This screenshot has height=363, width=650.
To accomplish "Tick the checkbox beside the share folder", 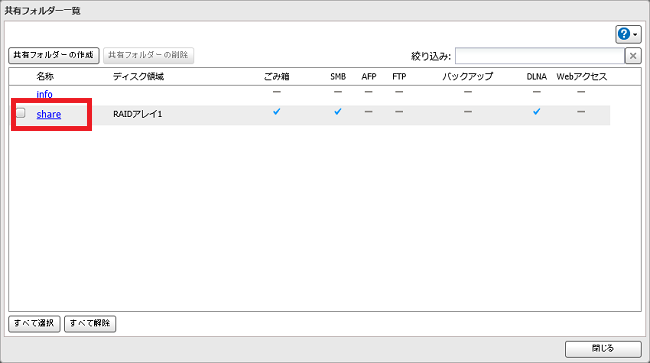I will (21, 113).
